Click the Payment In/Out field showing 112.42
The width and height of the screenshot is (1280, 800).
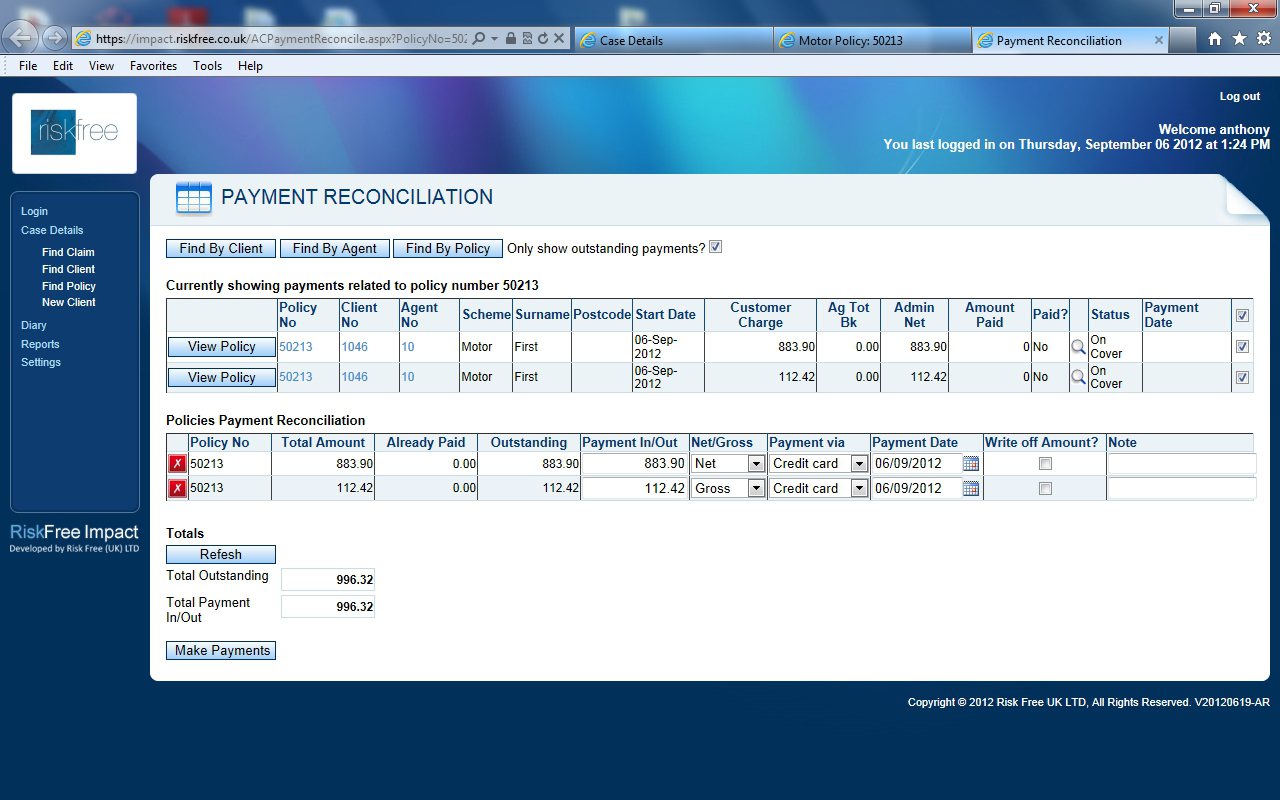point(634,488)
